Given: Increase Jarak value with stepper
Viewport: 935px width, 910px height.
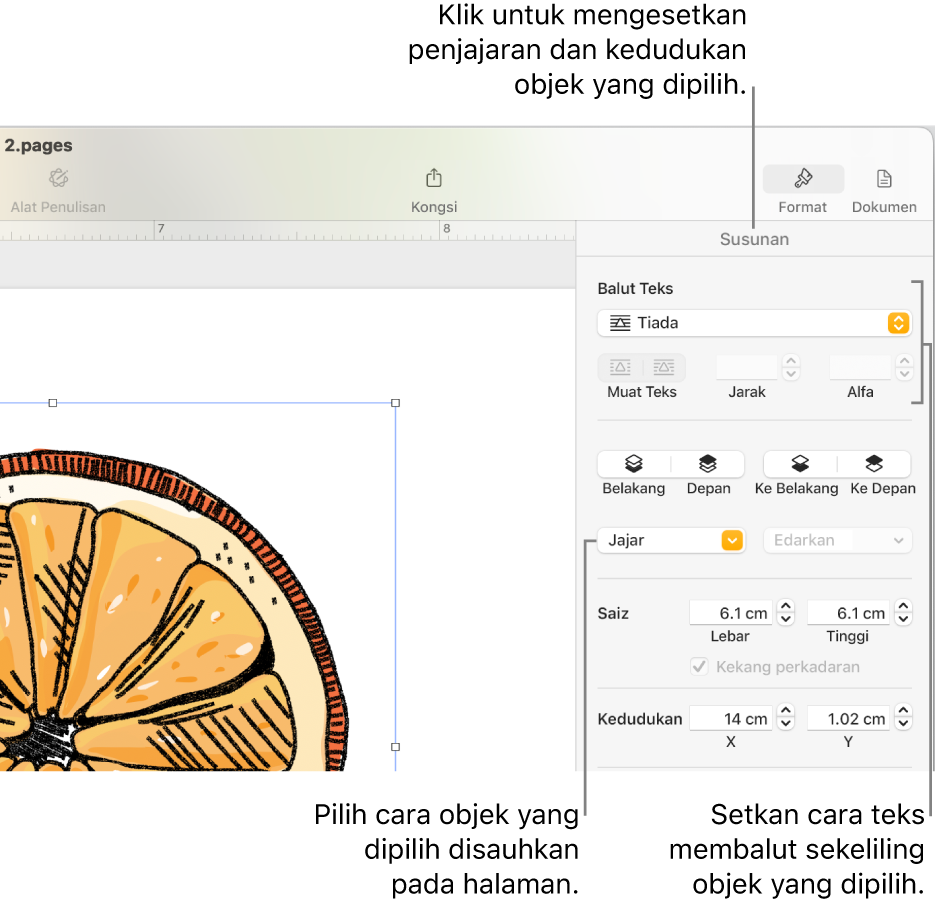Looking at the screenshot, I should click(x=791, y=361).
